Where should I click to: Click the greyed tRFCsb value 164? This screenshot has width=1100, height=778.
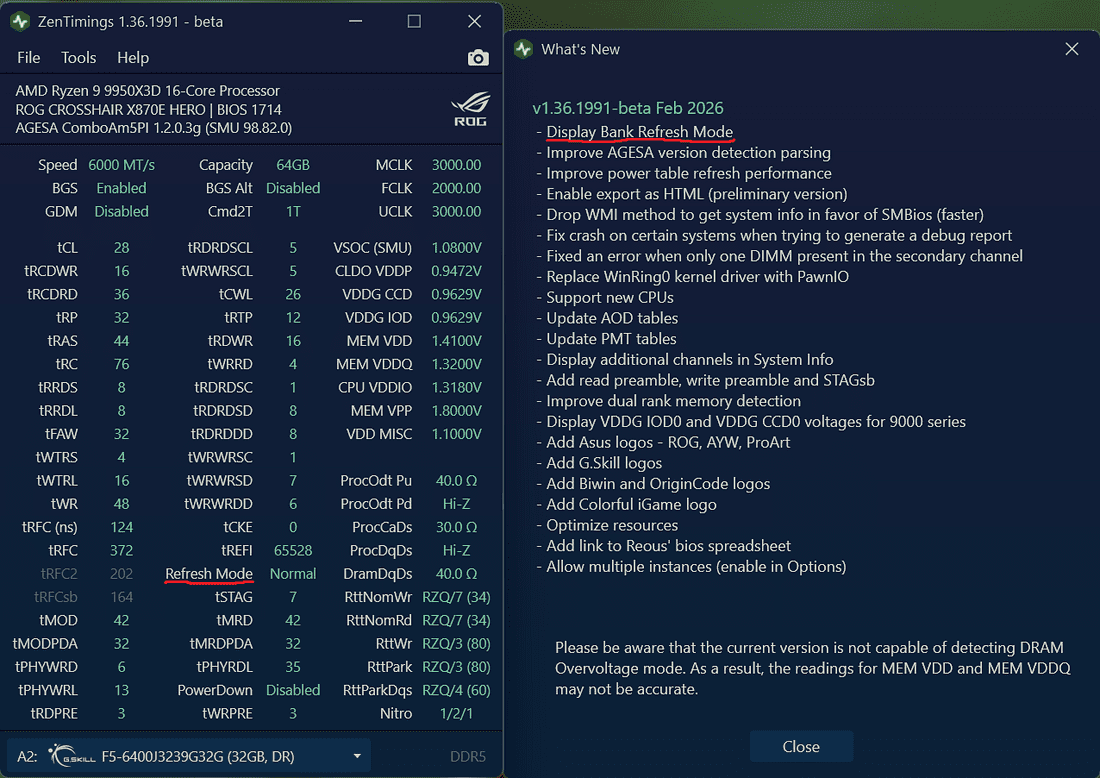pyautogui.click(x=121, y=597)
